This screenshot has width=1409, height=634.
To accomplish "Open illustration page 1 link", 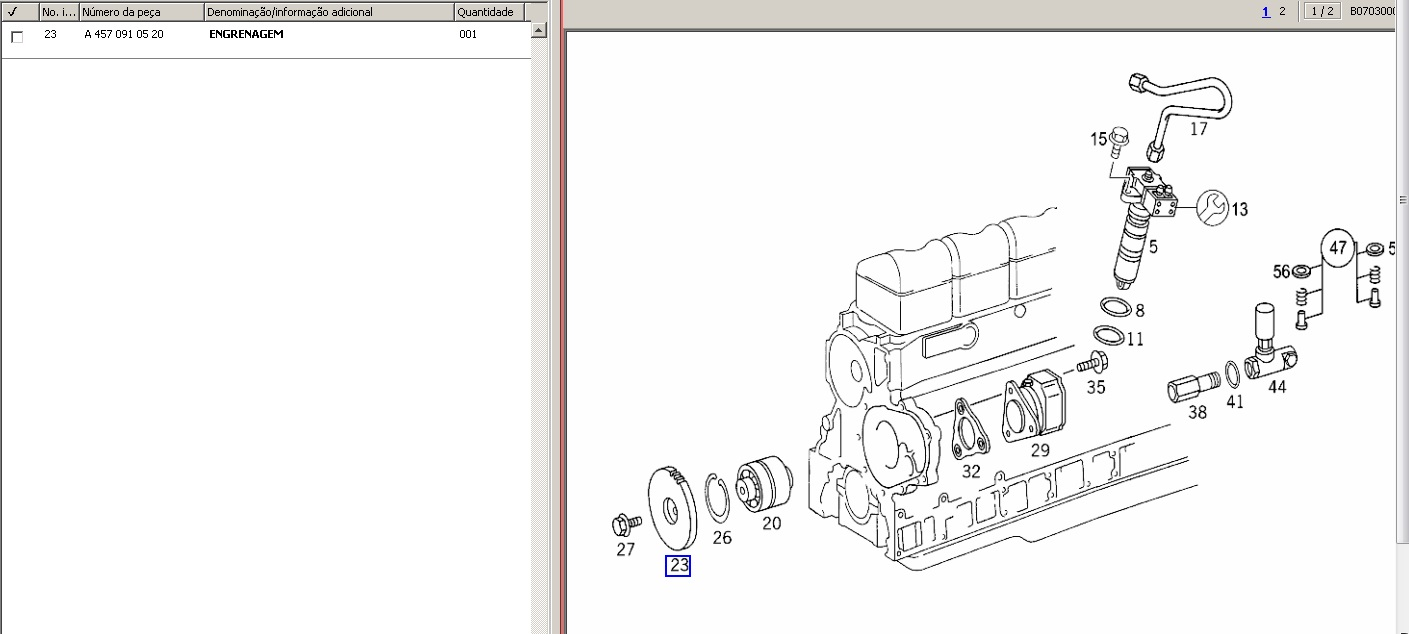I will [x=1265, y=12].
